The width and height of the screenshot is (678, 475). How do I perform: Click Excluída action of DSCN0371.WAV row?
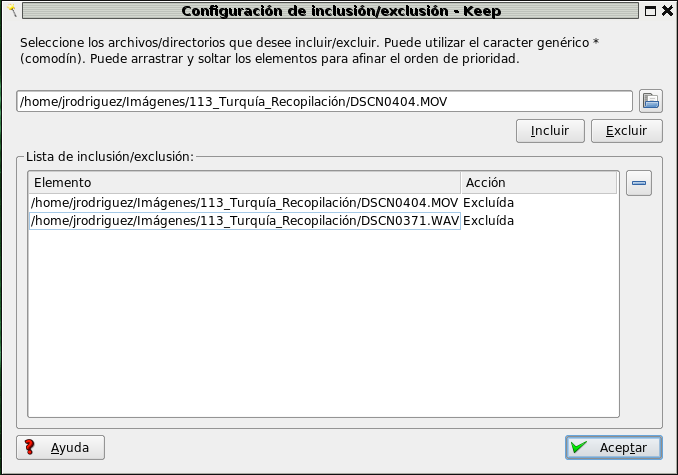point(488,221)
